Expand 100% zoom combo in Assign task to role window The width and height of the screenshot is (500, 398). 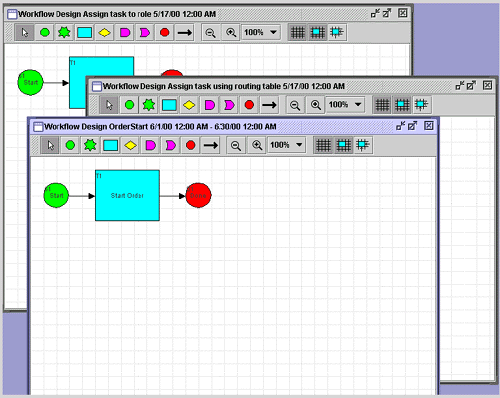coord(261,32)
